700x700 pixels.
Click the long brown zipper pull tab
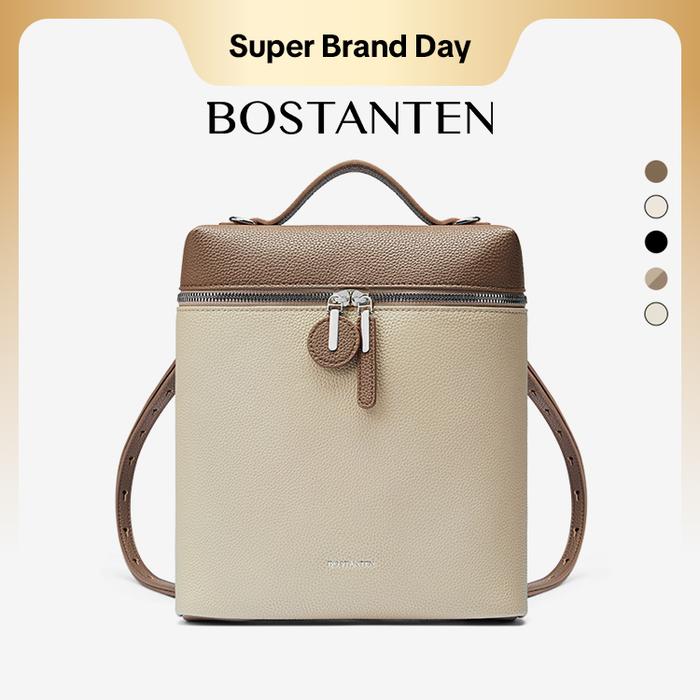click(x=367, y=380)
